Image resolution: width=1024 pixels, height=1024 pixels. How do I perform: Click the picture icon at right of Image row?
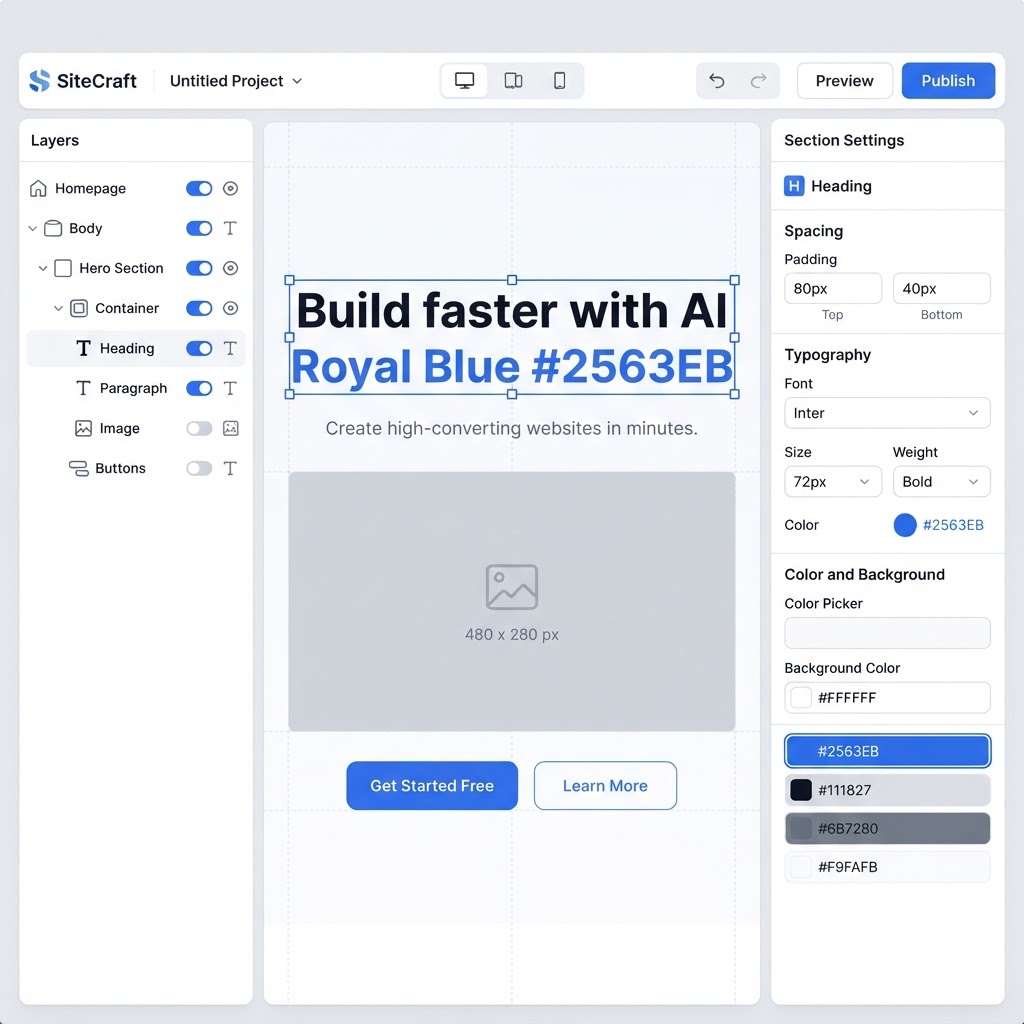coord(231,428)
